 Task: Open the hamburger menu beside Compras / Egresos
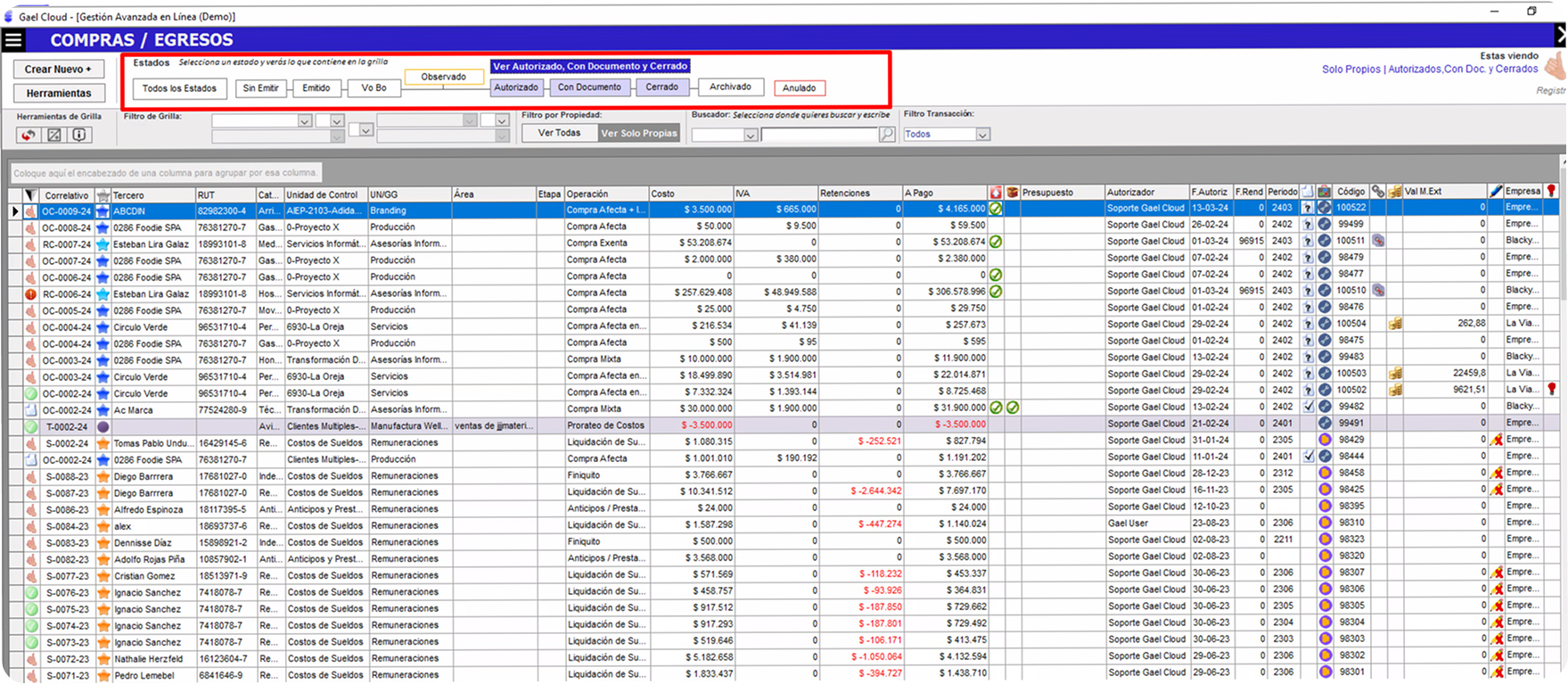(x=13, y=39)
